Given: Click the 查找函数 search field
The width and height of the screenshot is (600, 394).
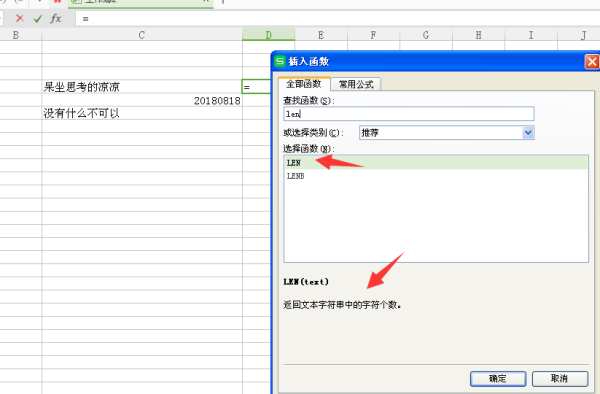Looking at the screenshot, I should point(409,114).
